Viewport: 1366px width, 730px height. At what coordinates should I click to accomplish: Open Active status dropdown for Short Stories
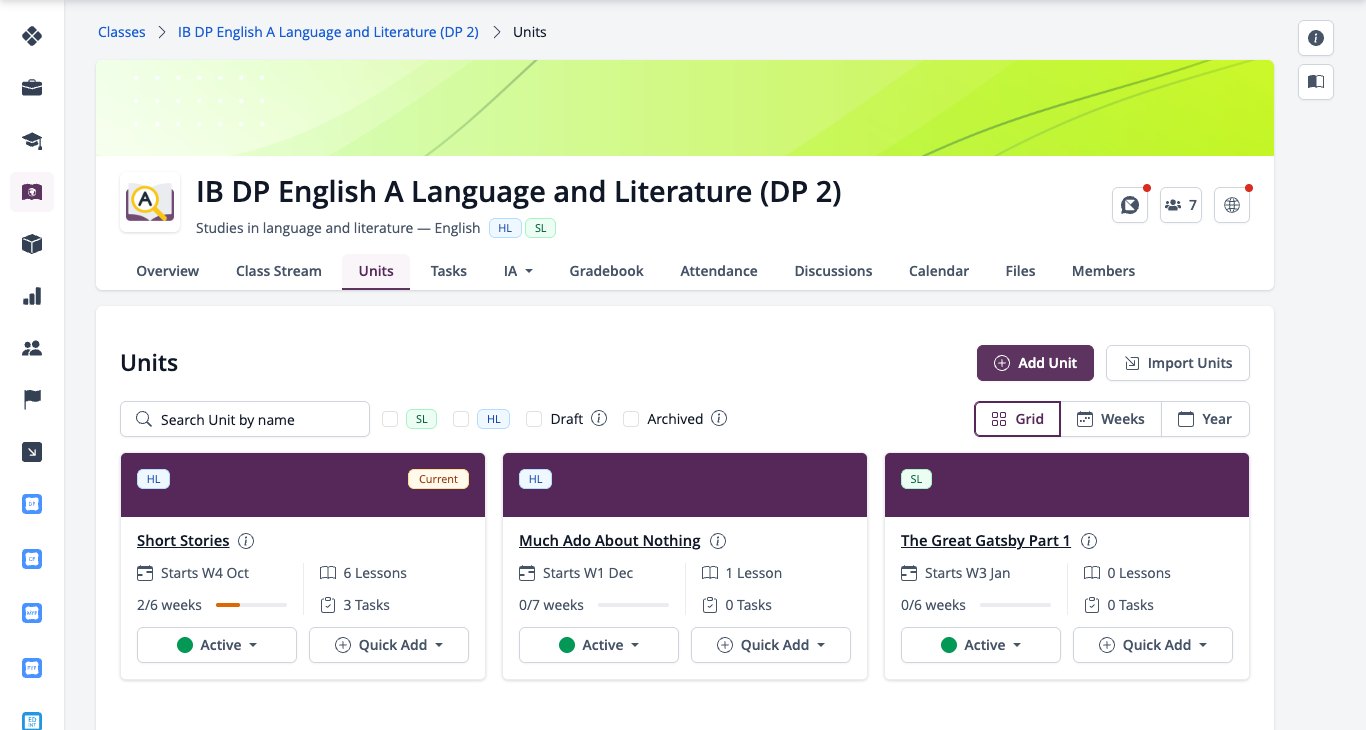pos(217,645)
